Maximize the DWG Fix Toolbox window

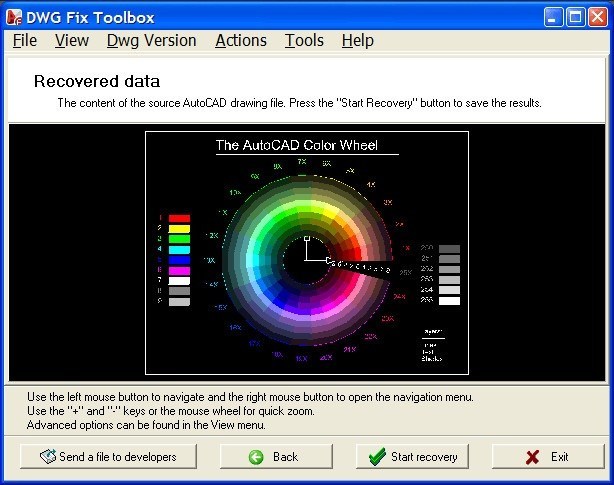pos(576,17)
